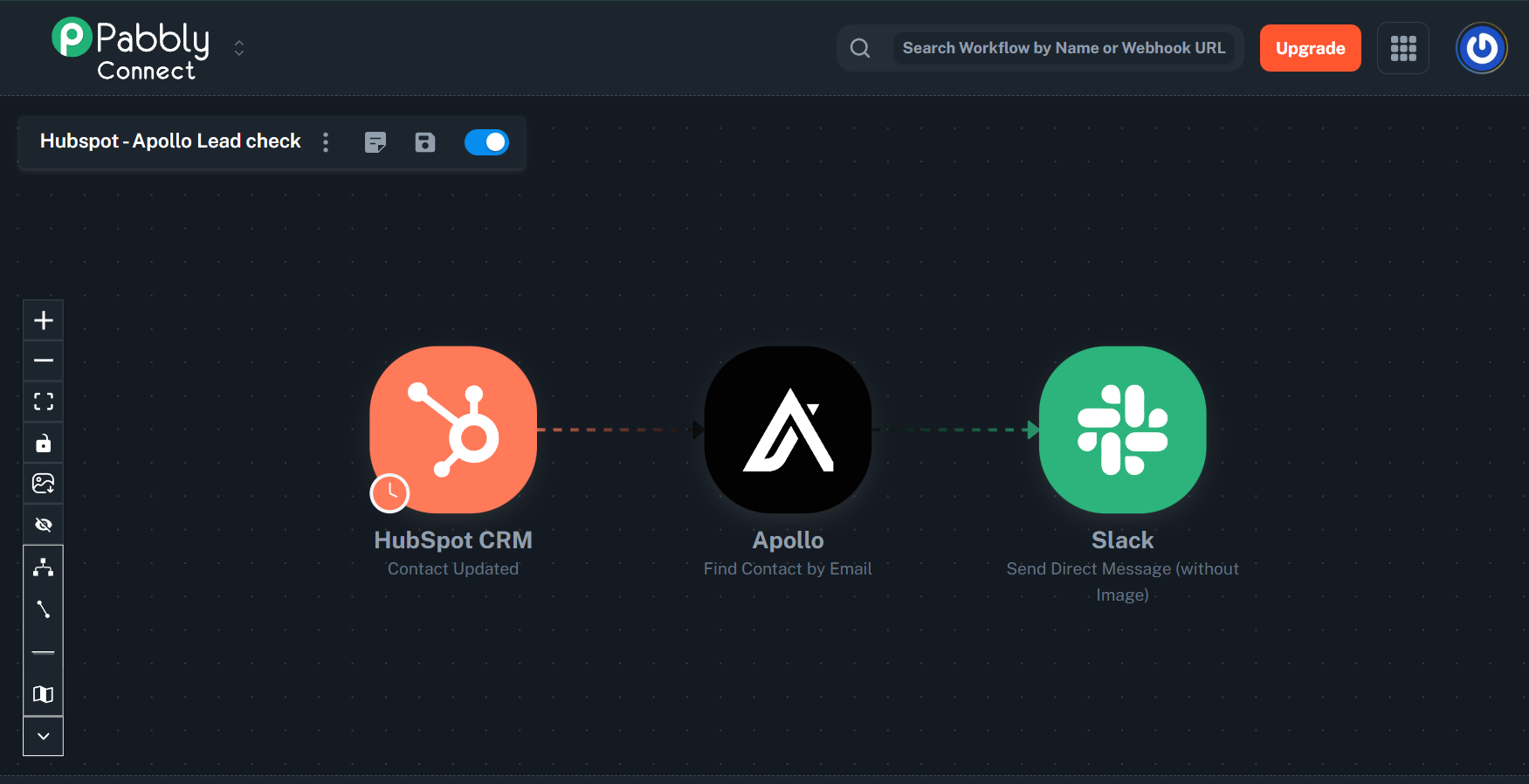Open the workflow three-dot options menu
The image size is (1529, 784).
point(326,142)
